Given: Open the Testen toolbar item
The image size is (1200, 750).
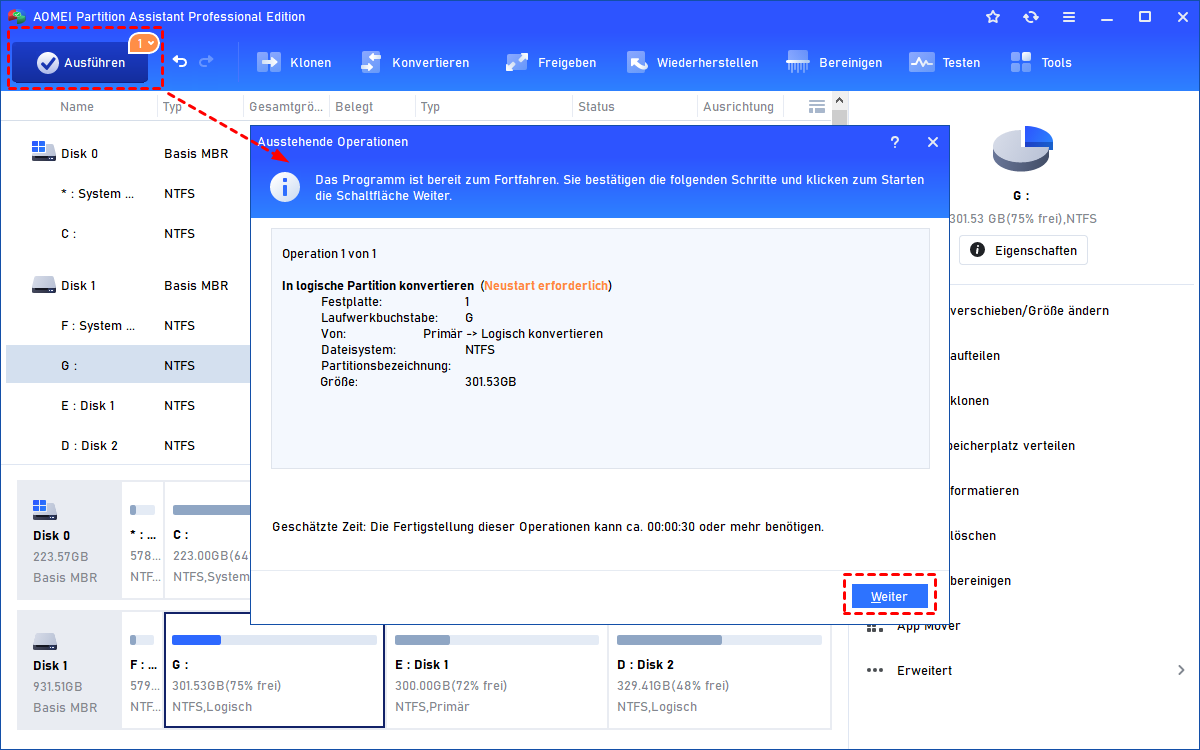Looking at the screenshot, I should (x=945, y=62).
